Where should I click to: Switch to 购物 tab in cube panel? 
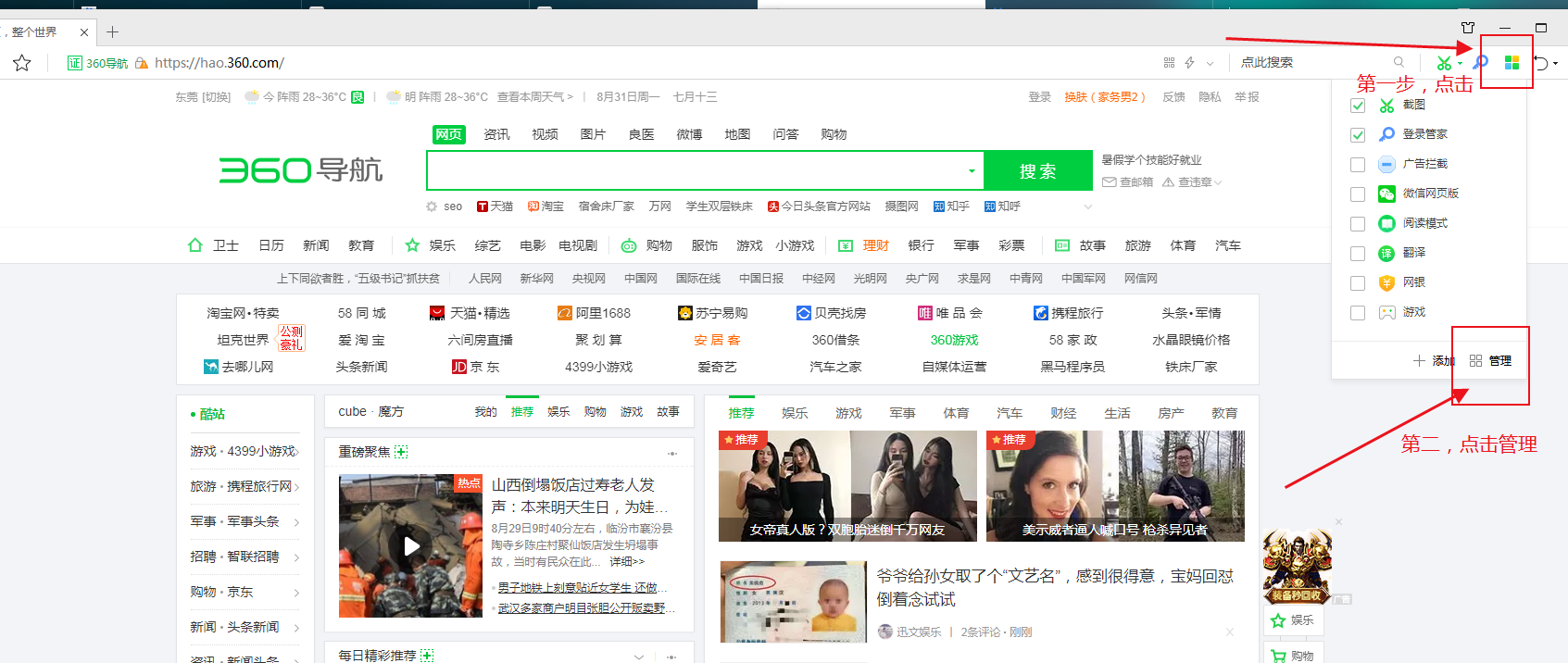(595, 412)
